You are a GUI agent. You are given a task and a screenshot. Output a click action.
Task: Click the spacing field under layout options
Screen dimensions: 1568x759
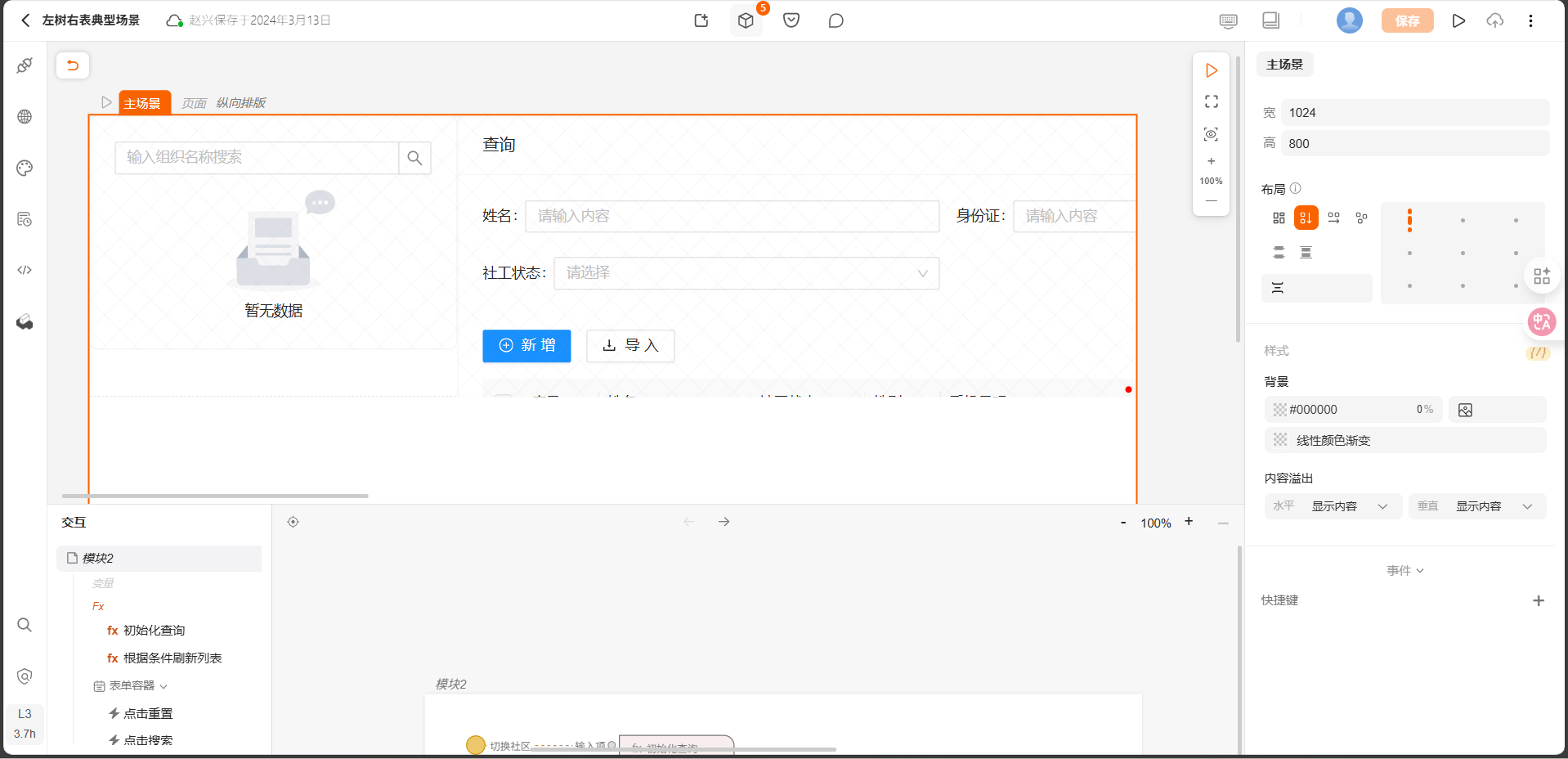[x=1316, y=288]
